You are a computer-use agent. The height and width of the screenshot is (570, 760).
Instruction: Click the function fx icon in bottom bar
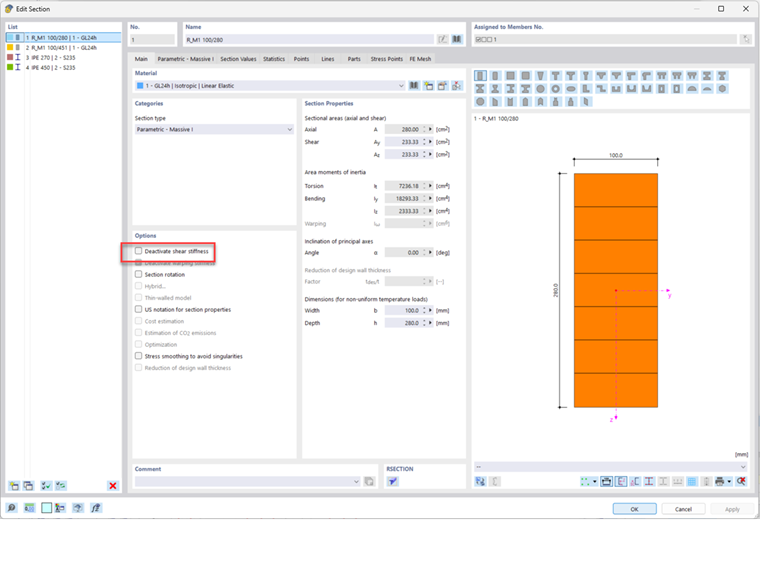(96, 508)
